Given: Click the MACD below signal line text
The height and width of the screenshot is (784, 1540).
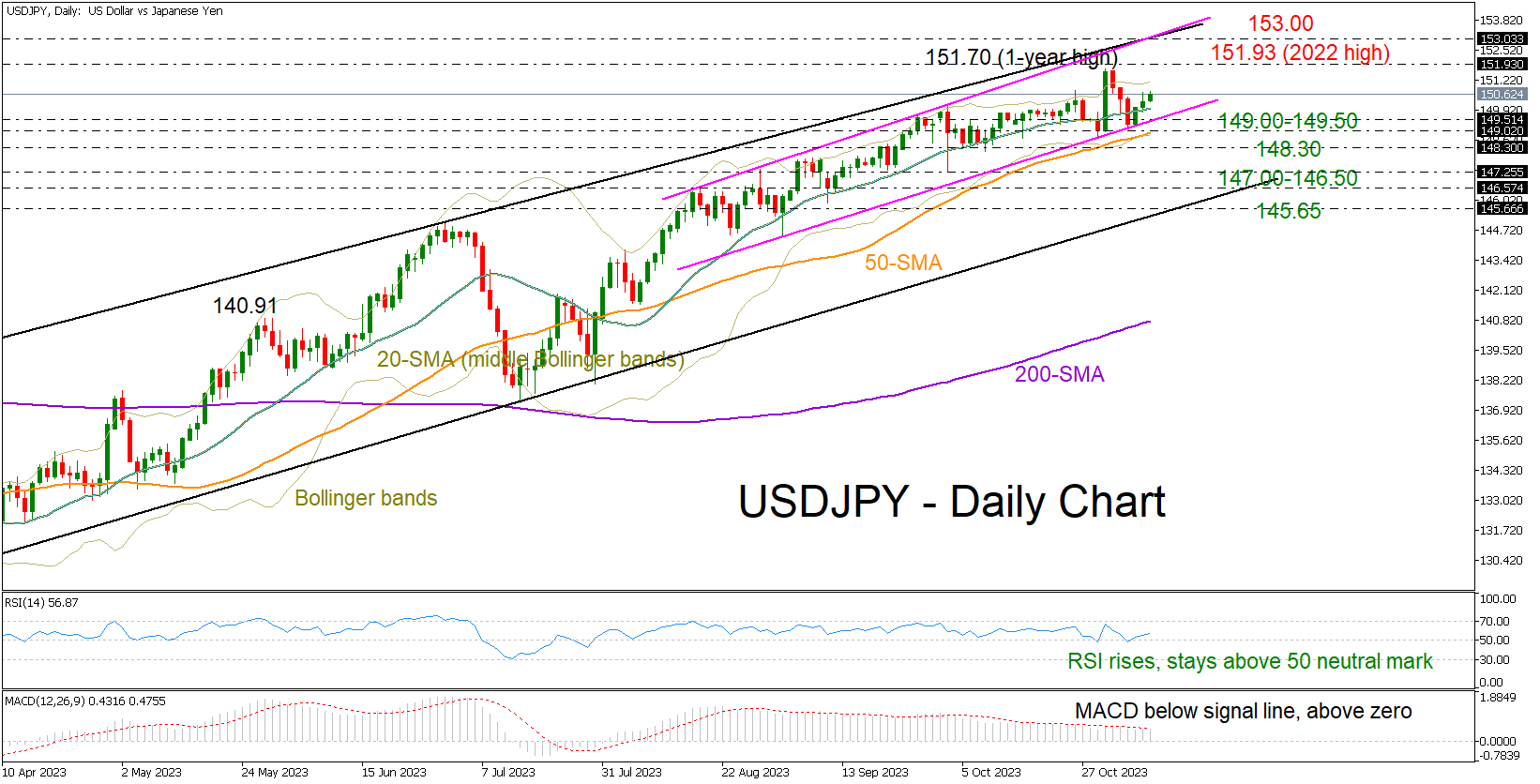Looking at the screenshot, I should tap(1244, 711).
